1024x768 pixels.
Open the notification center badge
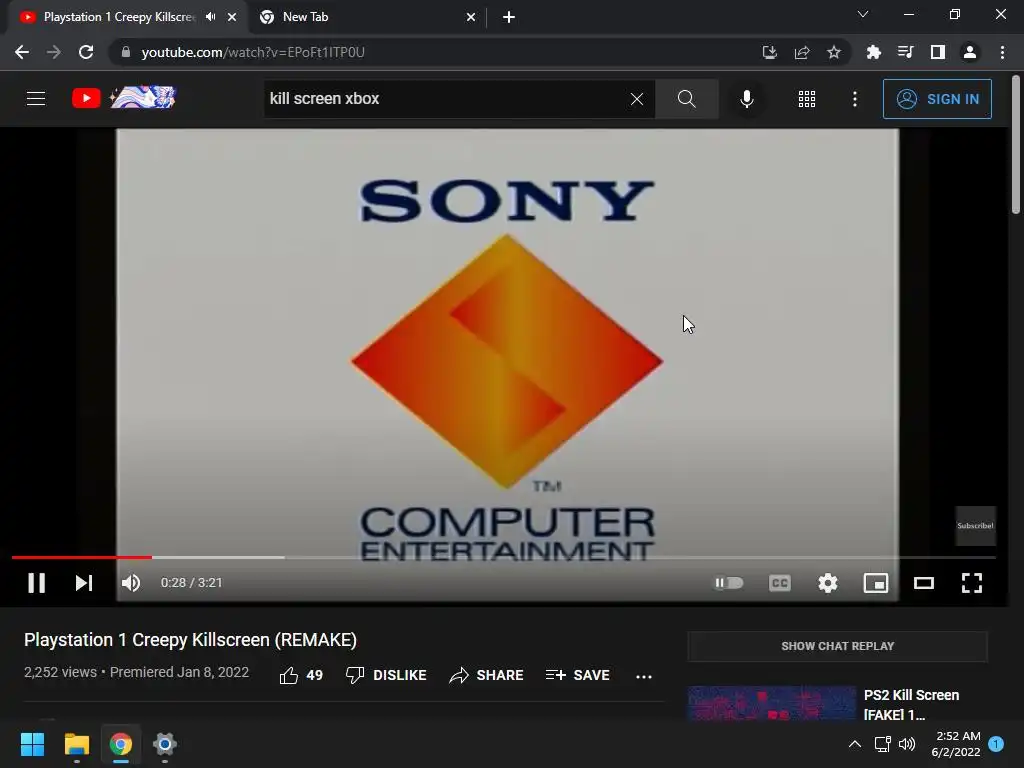click(x=996, y=744)
